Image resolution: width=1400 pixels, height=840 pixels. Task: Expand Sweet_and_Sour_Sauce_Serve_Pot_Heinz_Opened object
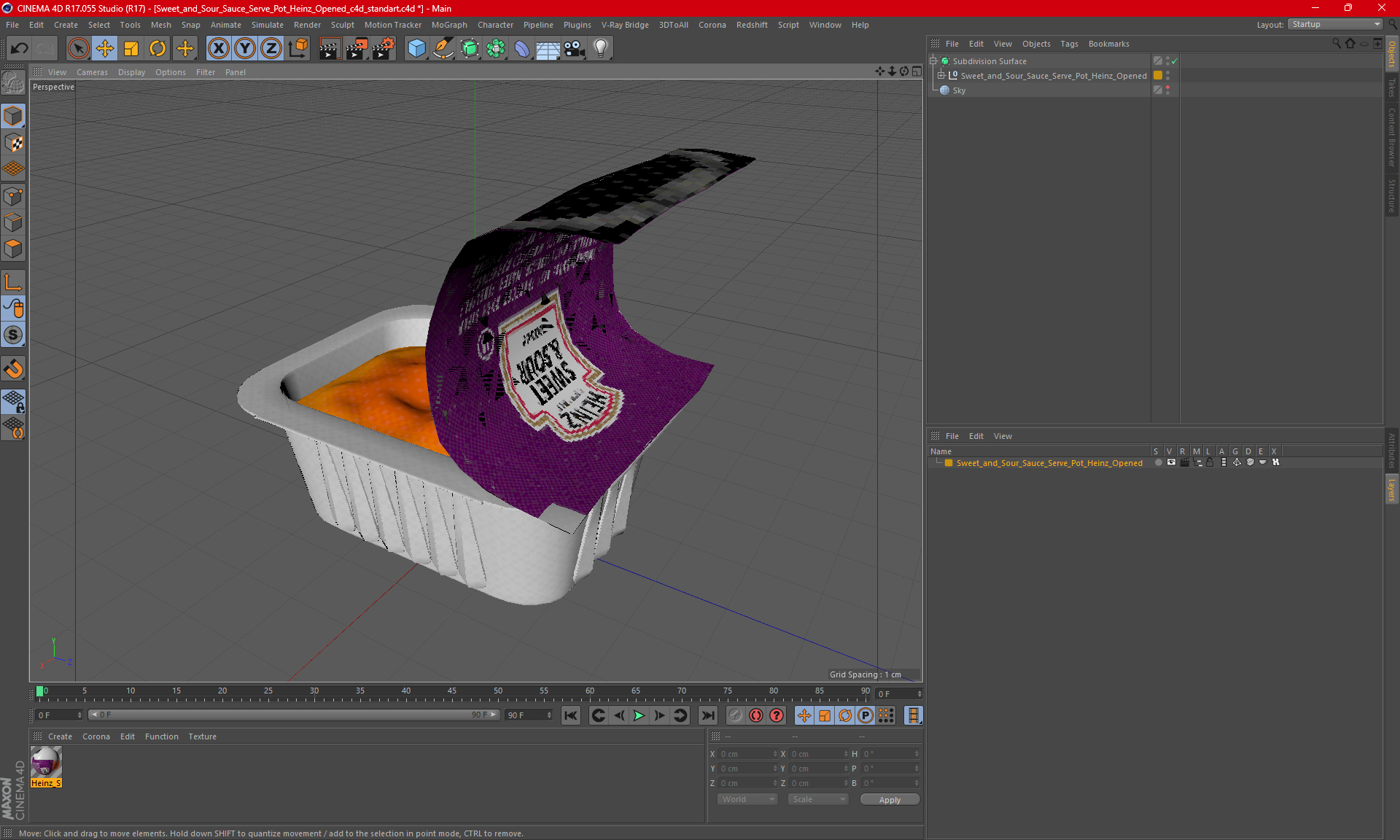(x=941, y=75)
